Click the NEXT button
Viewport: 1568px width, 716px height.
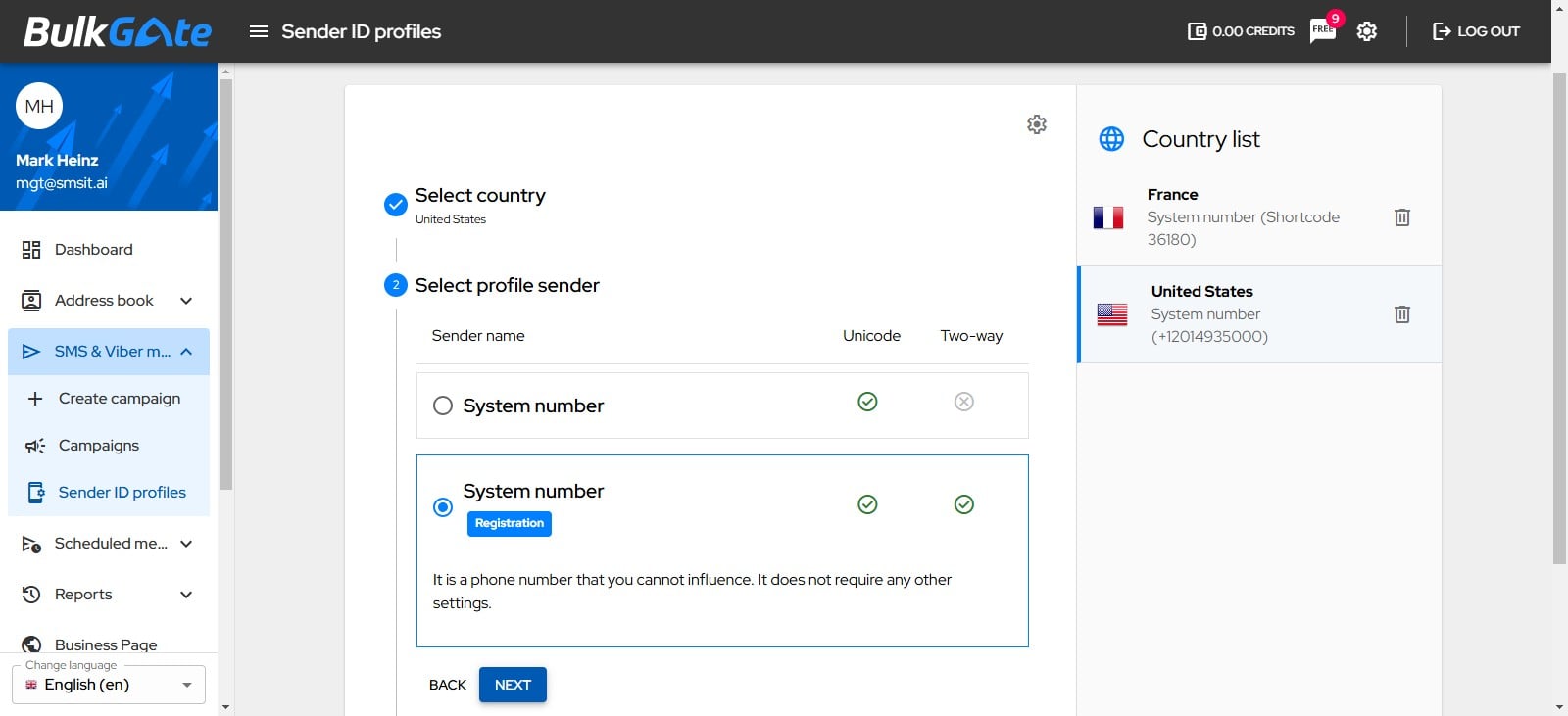click(x=513, y=685)
